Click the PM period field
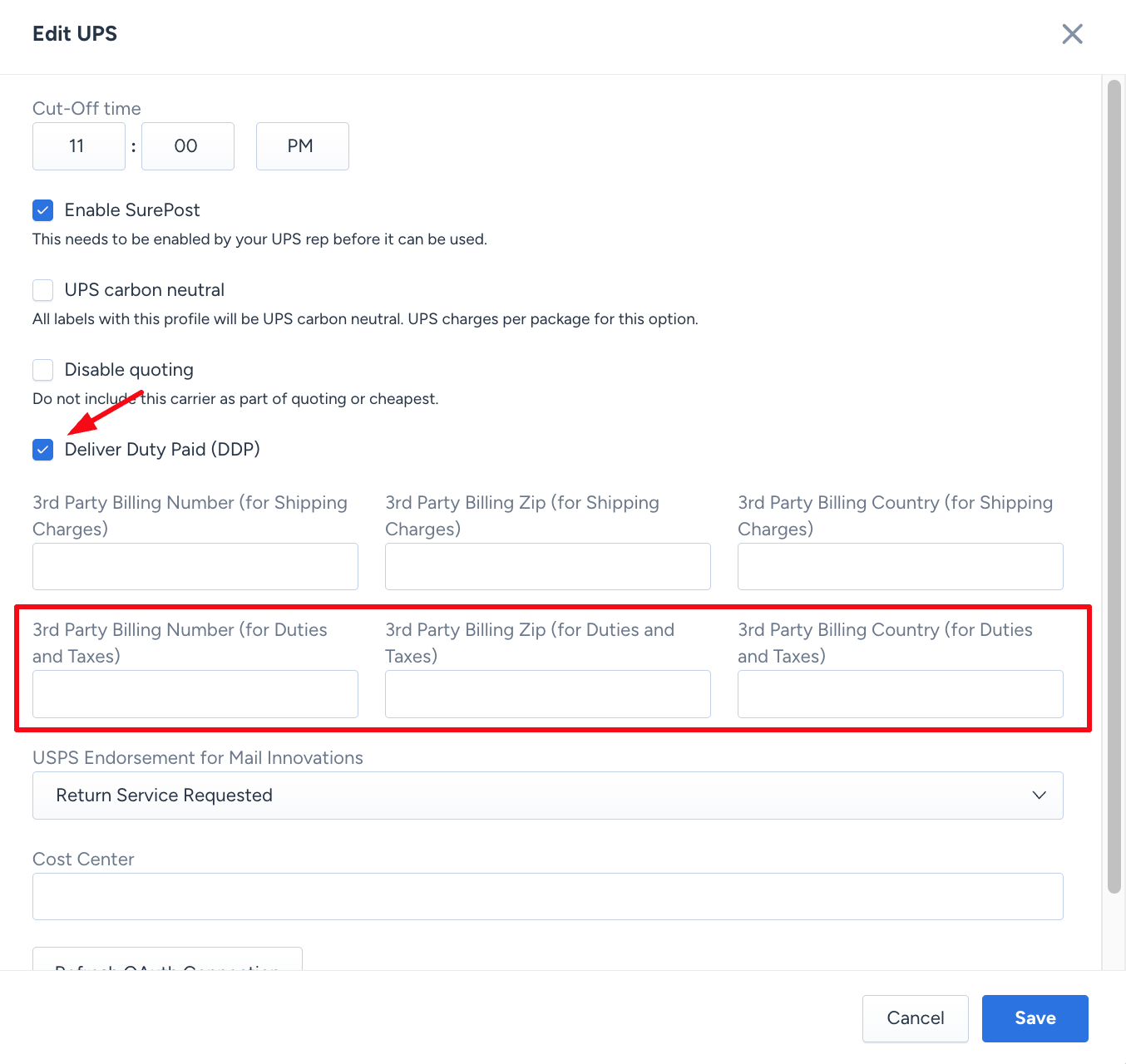 coord(302,146)
